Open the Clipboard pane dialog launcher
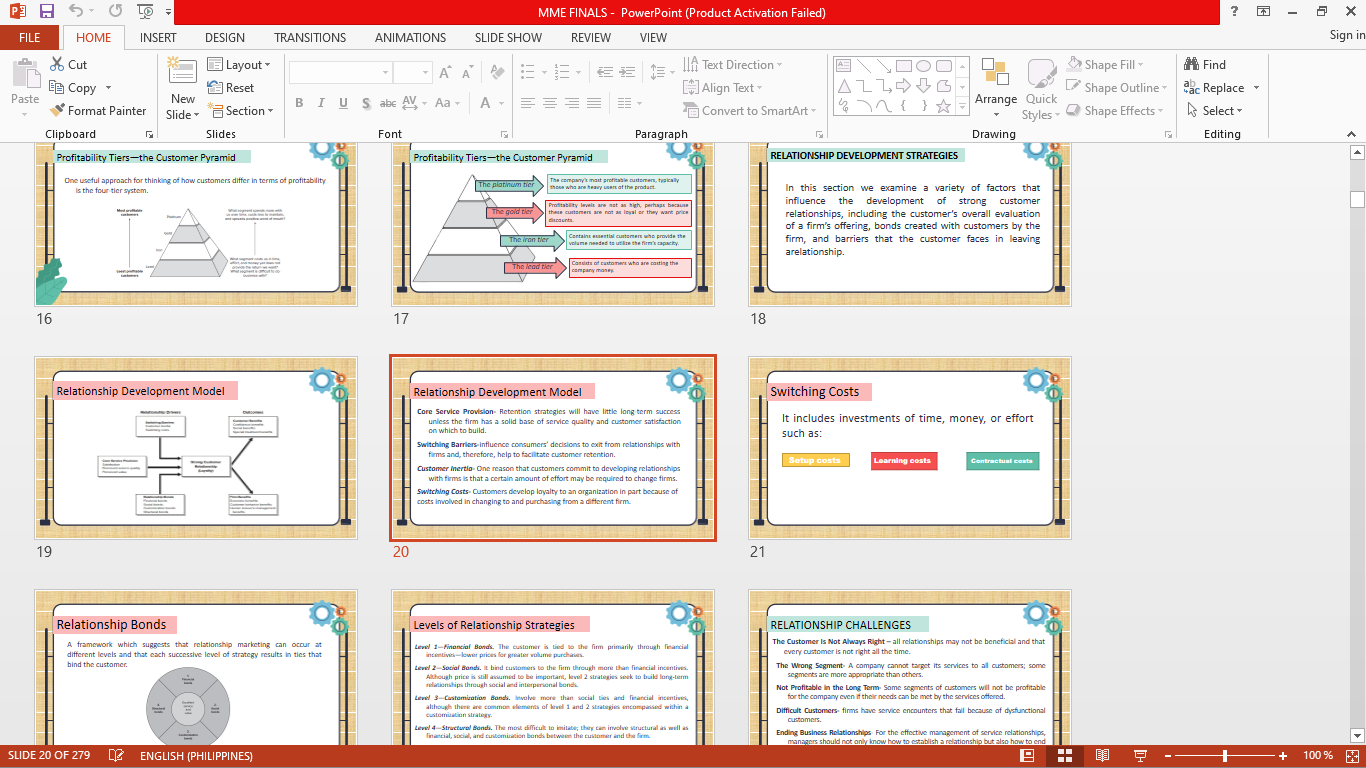The image size is (1366, 768). (150, 134)
